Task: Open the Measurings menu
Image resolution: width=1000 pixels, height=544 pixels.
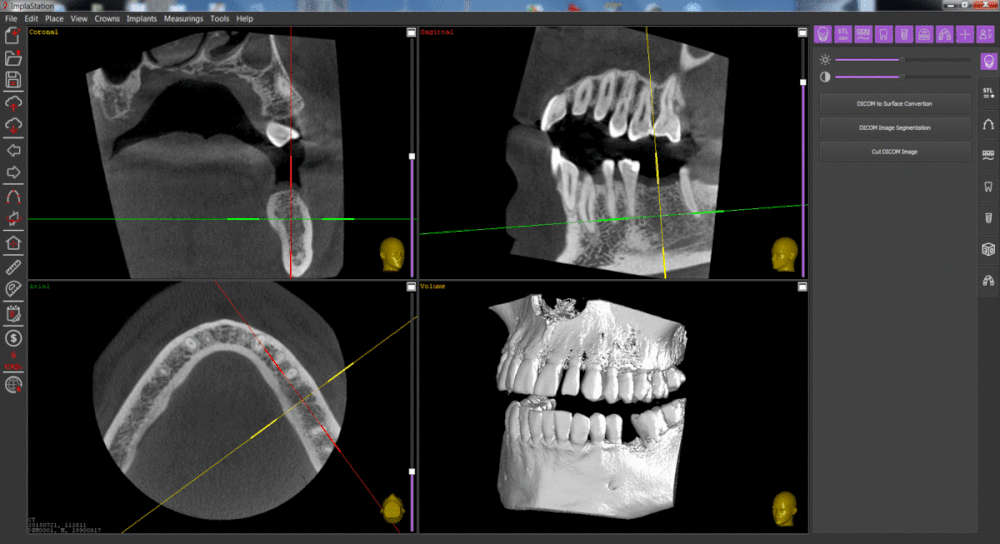Action: 184,18
